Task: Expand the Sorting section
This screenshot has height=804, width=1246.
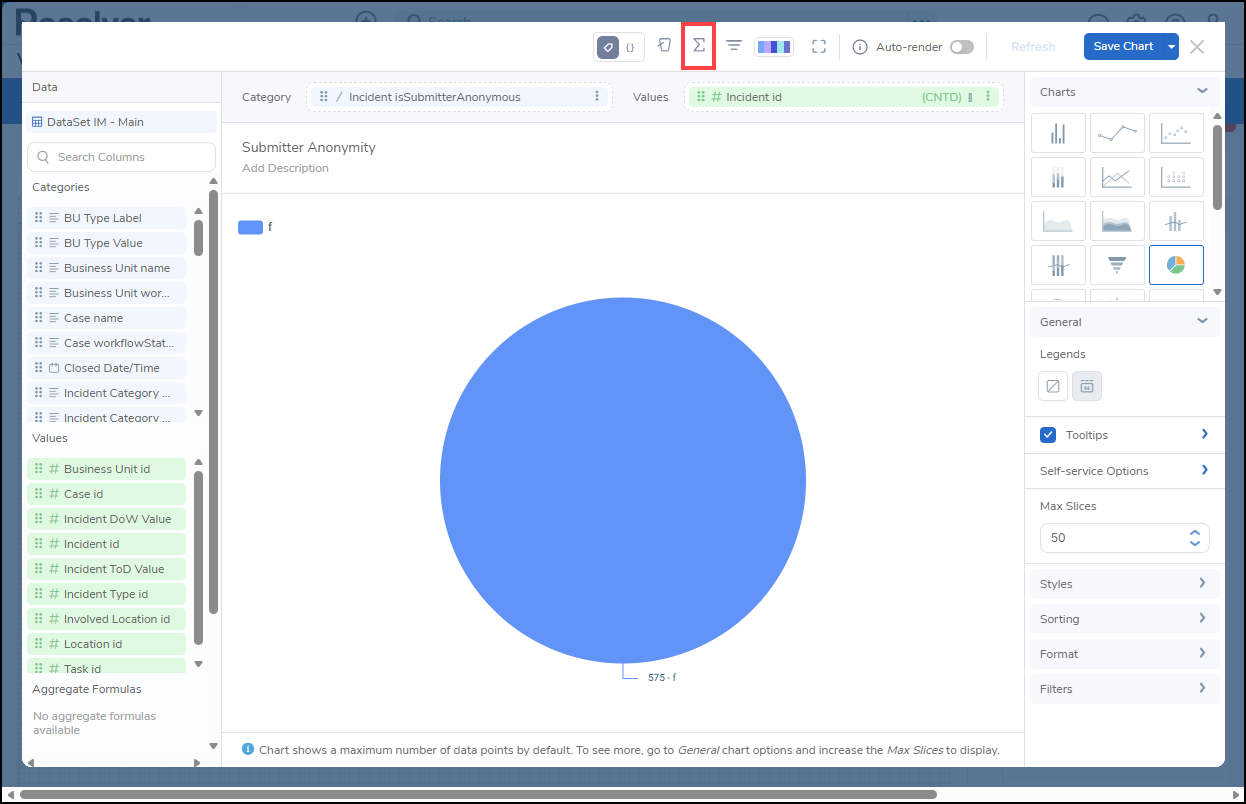Action: [x=1202, y=618]
